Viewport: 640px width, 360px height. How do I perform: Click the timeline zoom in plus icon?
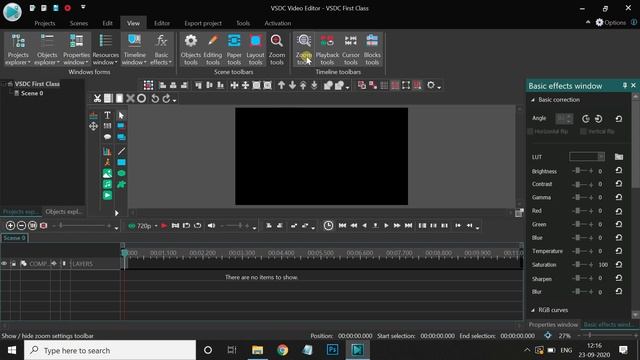click(x=10, y=225)
